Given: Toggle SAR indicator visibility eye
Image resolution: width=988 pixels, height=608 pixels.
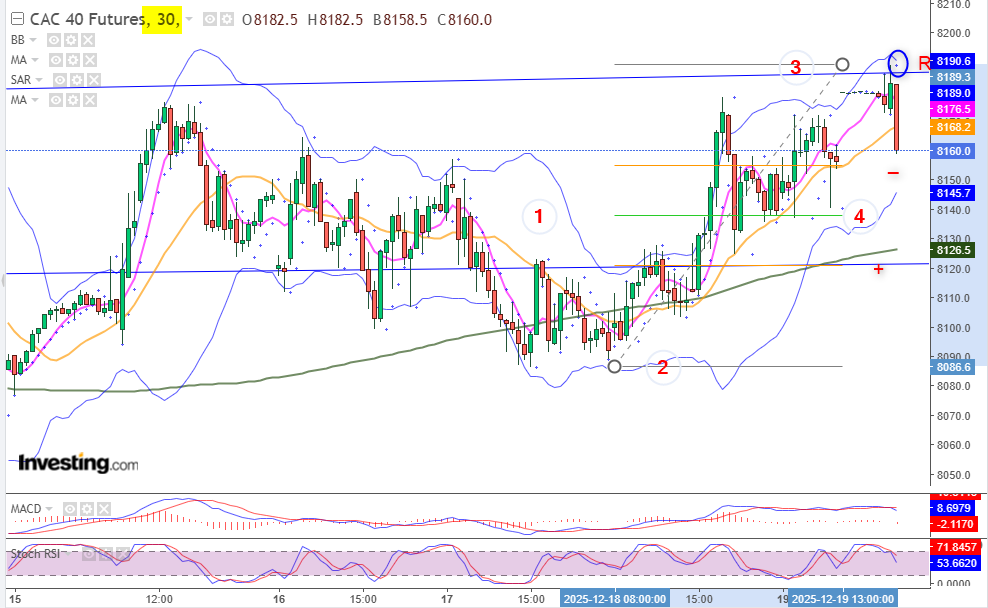Looking at the screenshot, I should [60, 80].
